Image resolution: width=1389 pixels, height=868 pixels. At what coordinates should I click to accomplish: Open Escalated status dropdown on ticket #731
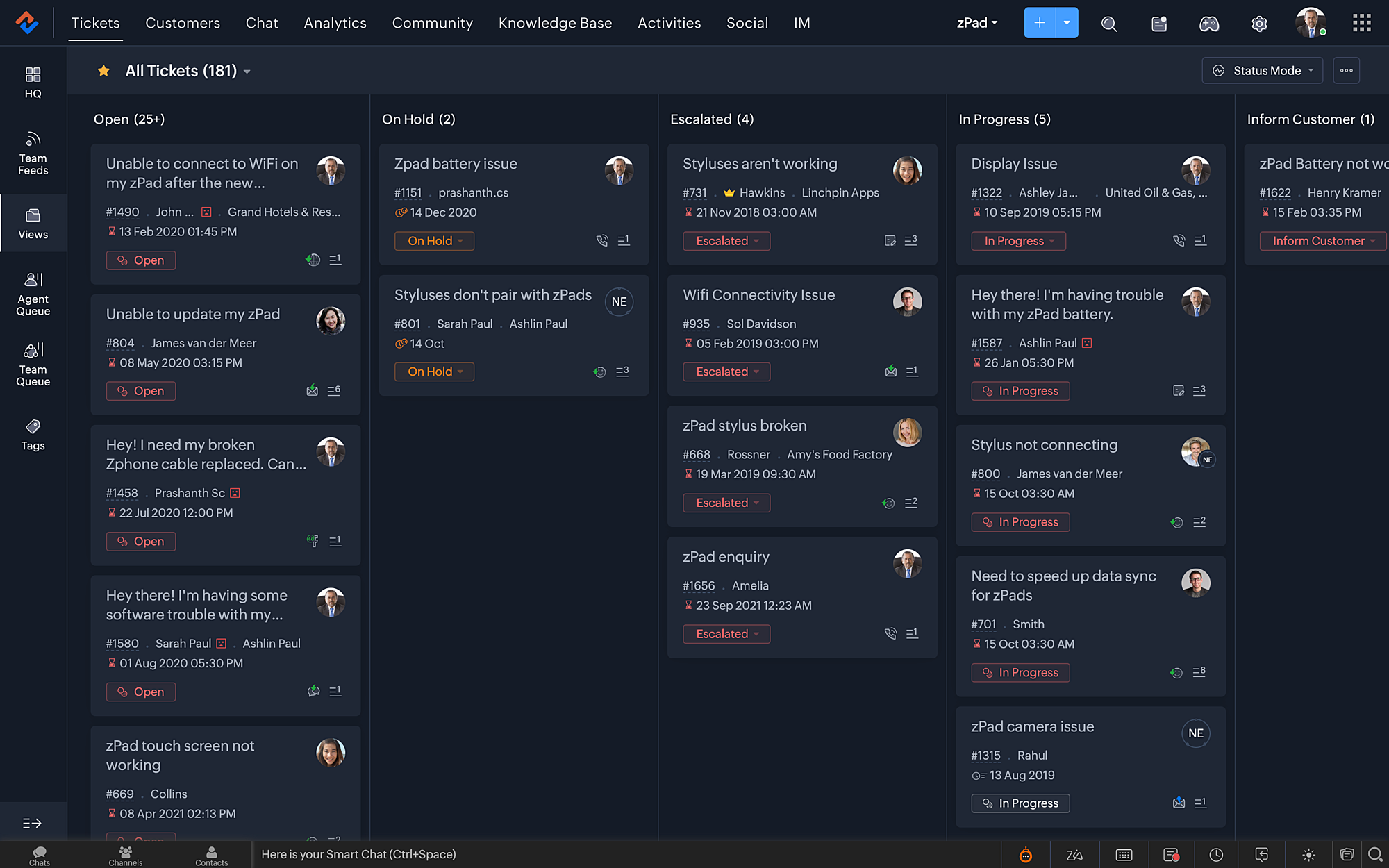[x=726, y=241]
